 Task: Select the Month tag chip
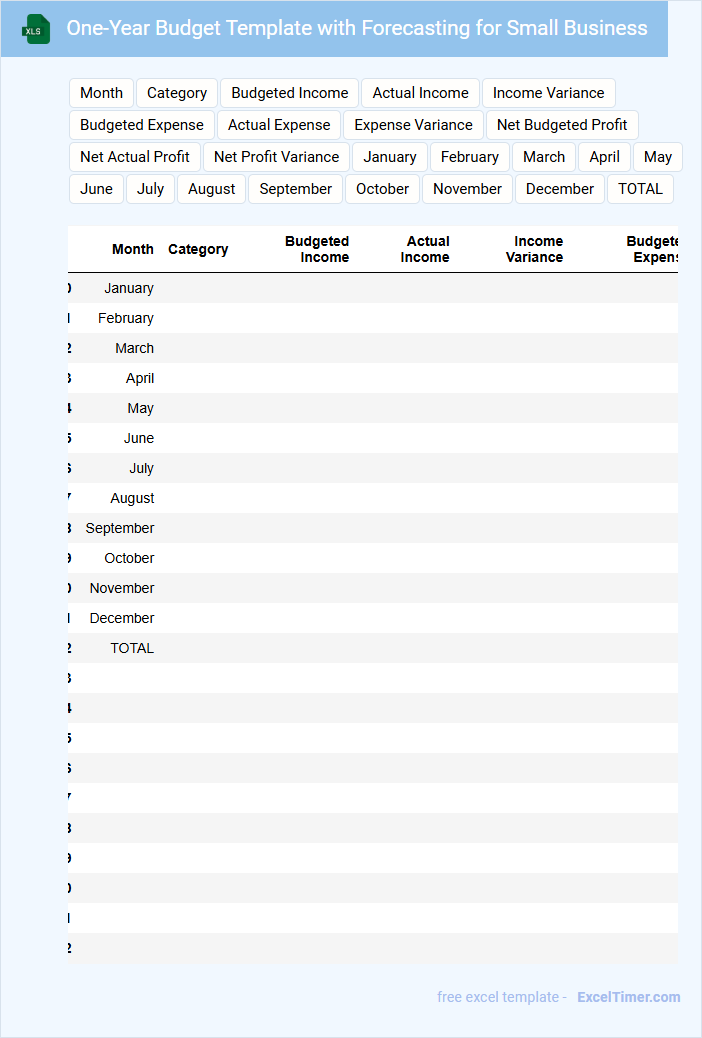tap(101, 93)
